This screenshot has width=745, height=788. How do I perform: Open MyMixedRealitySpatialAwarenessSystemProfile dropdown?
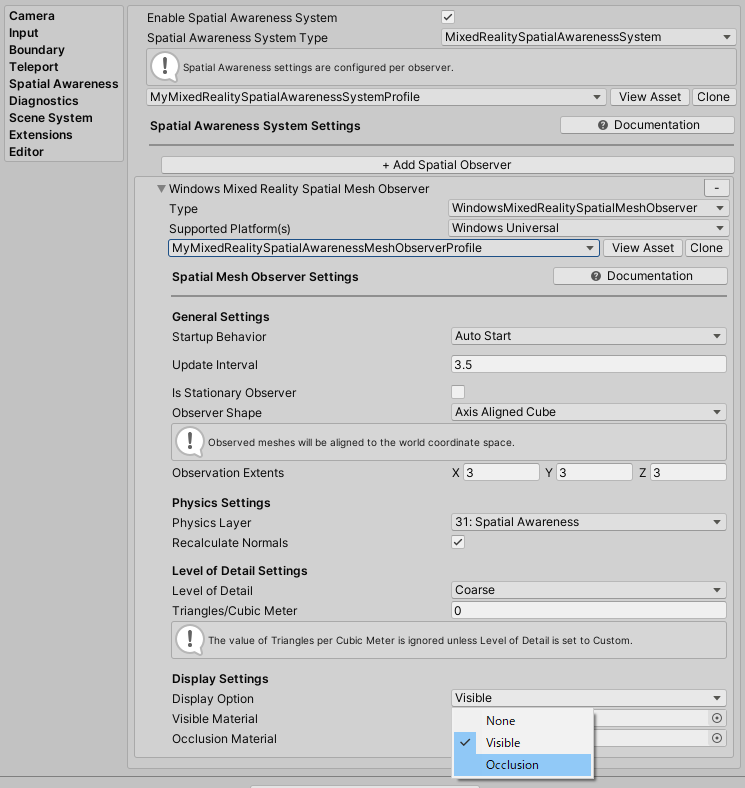376,97
